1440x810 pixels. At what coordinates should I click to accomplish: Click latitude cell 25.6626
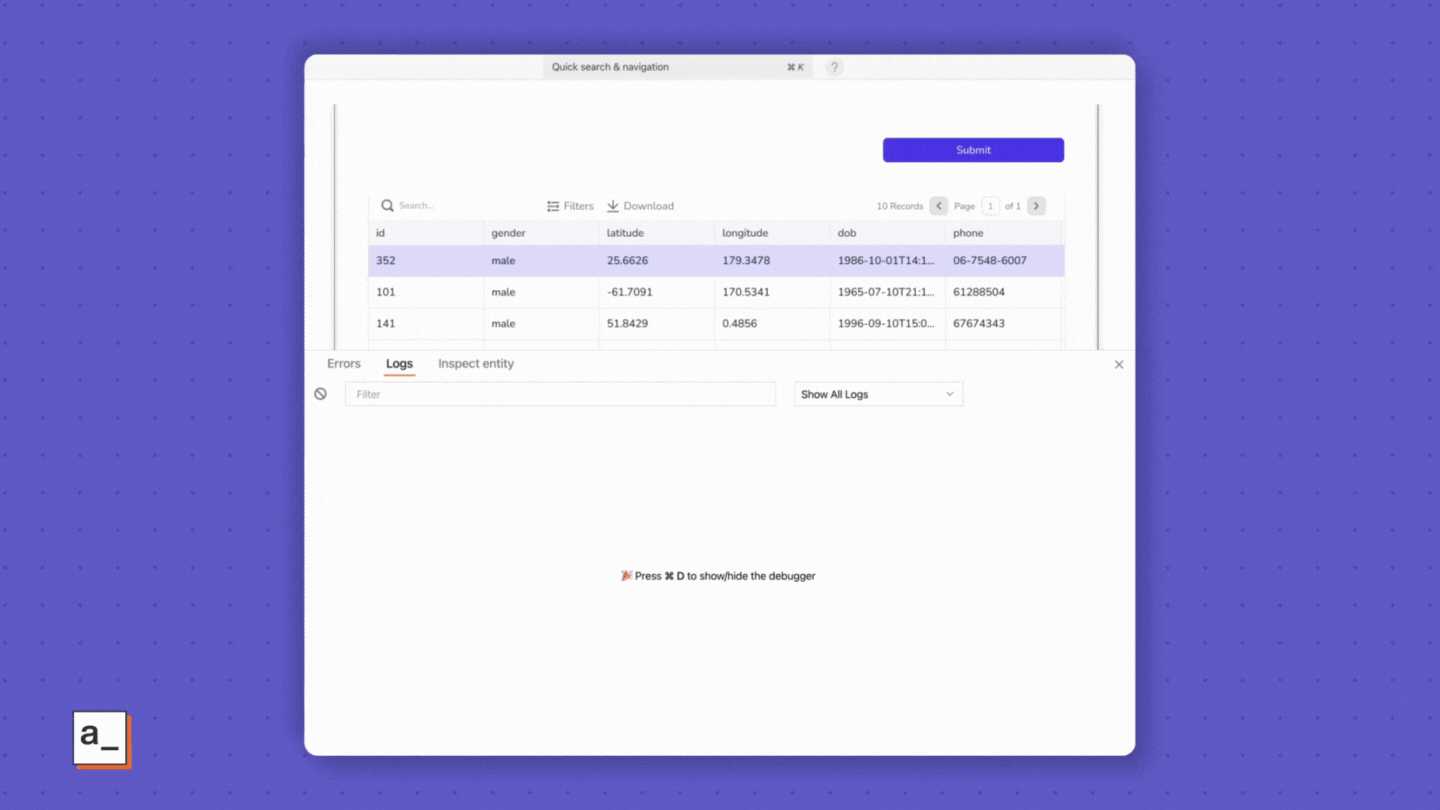(x=627, y=261)
